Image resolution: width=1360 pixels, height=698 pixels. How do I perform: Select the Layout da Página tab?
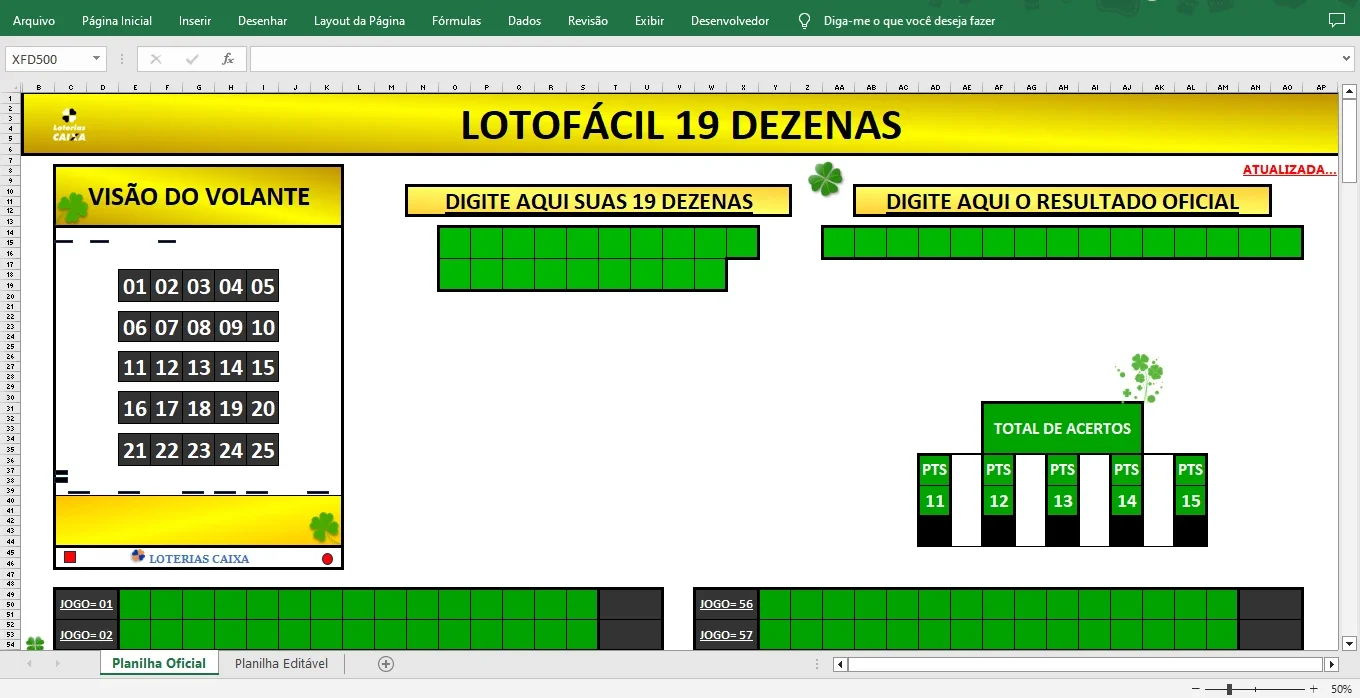(x=359, y=20)
